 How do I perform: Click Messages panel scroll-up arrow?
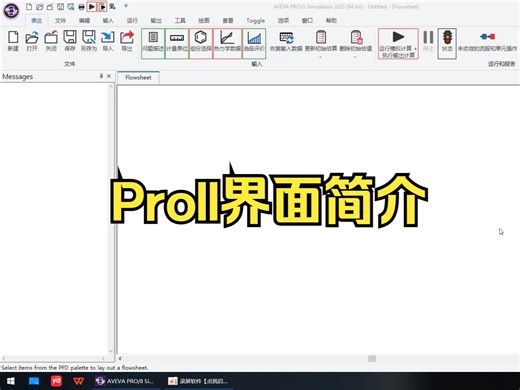(111, 87)
